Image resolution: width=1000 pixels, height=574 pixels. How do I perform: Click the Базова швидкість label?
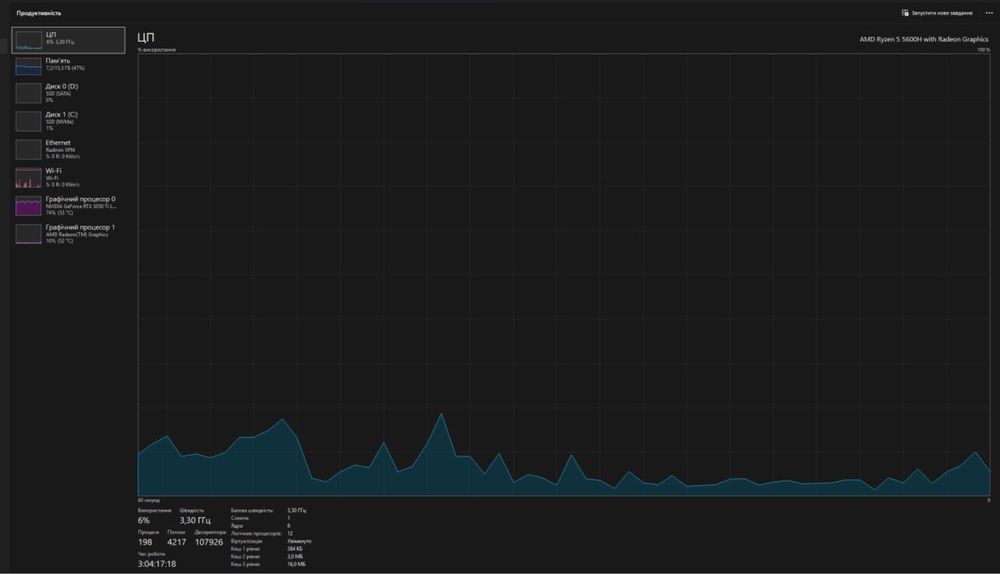pos(251,510)
